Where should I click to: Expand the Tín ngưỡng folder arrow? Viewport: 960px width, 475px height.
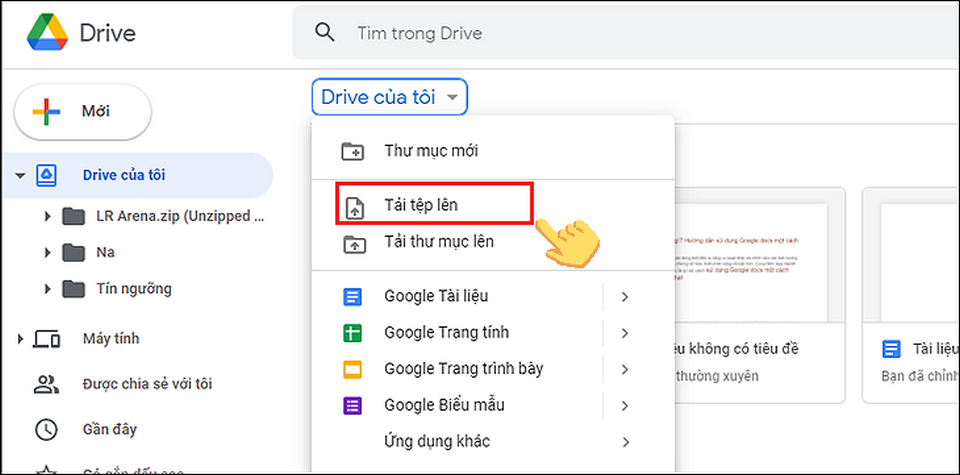point(48,289)
